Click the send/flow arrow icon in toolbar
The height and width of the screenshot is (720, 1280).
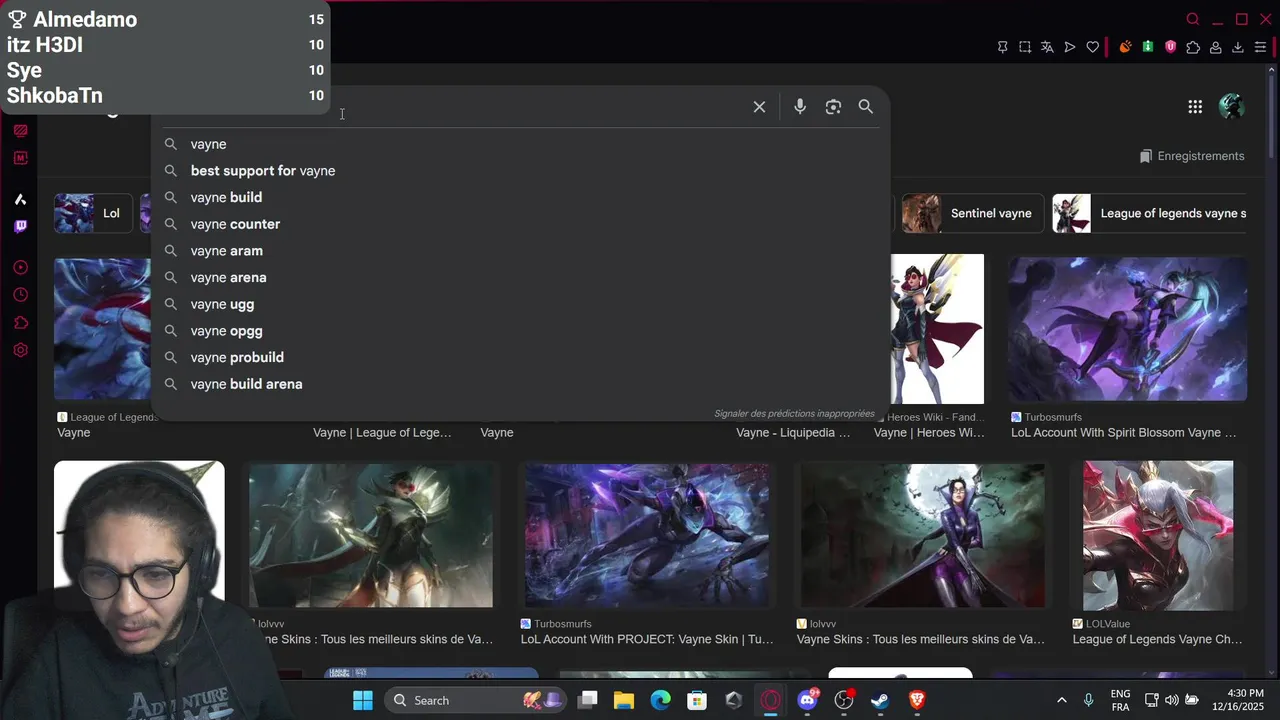[1070, 47]
